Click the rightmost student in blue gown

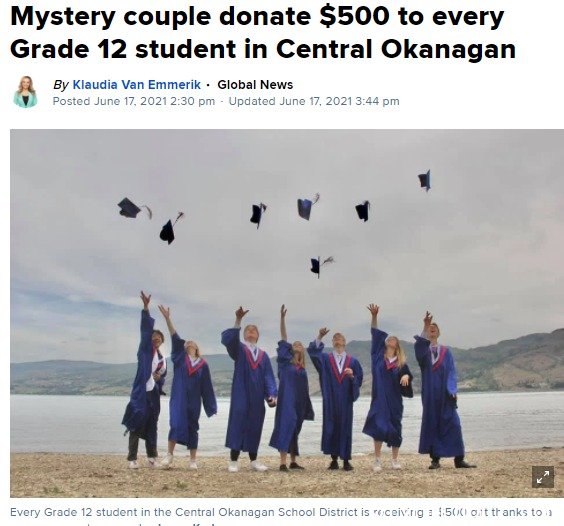pos(441,390)
